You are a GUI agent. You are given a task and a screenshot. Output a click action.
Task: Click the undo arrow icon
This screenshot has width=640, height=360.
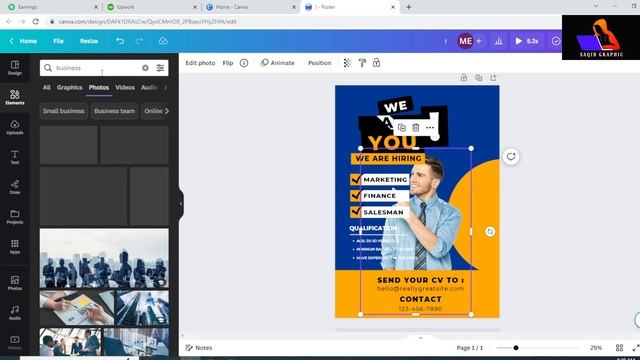[120, 41]
